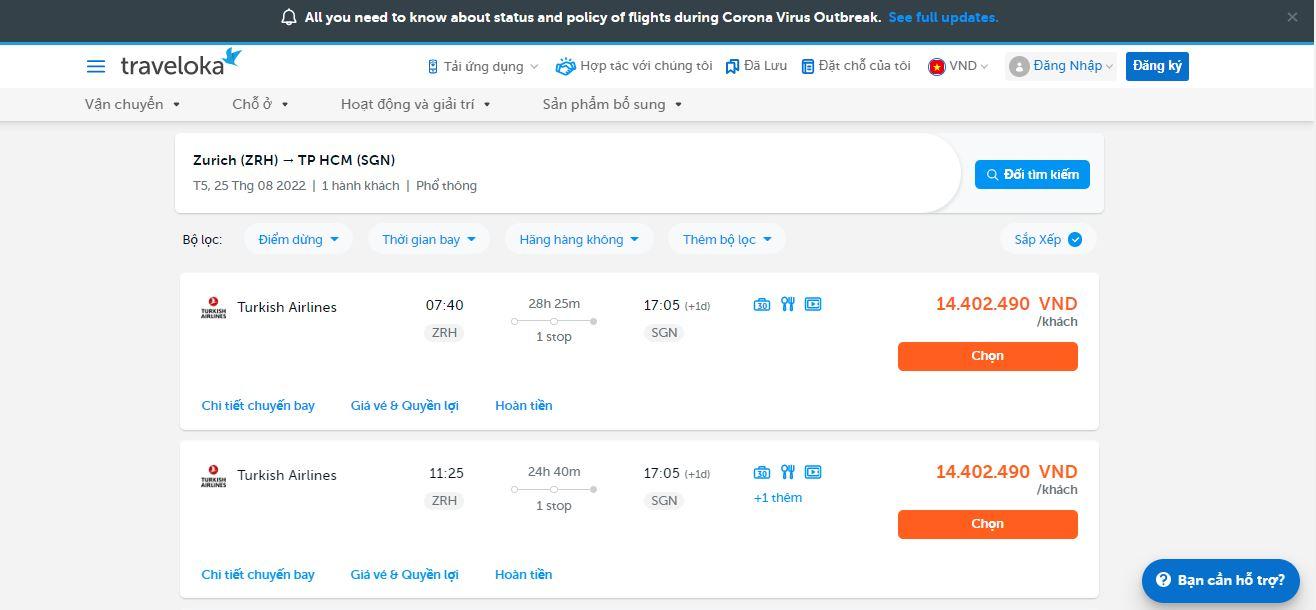Click Bạn cần hỗ trợ help bubble
1316x610 pixels.
click(x=1220, y=580)
